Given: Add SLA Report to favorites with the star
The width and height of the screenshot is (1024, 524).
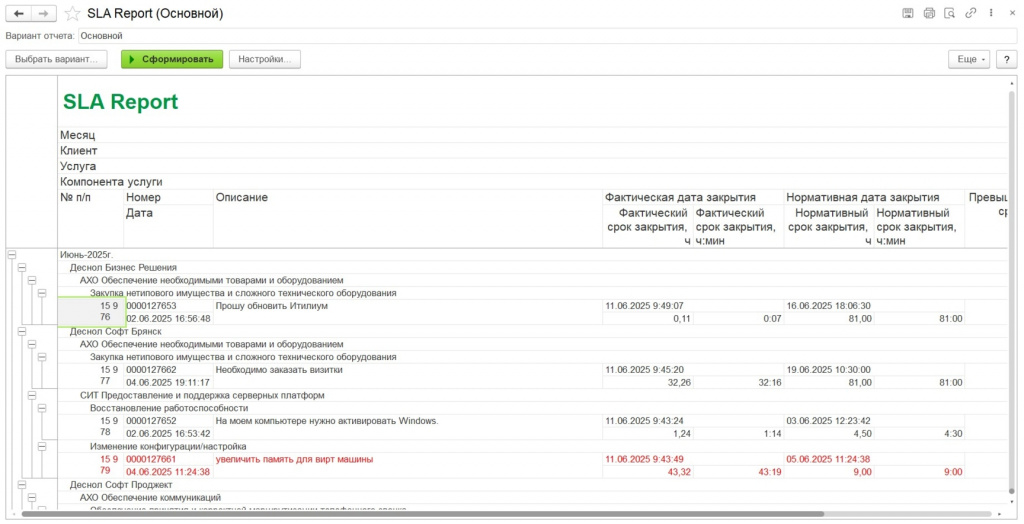Looking at the screenshot, I should (x=72, y=13).
